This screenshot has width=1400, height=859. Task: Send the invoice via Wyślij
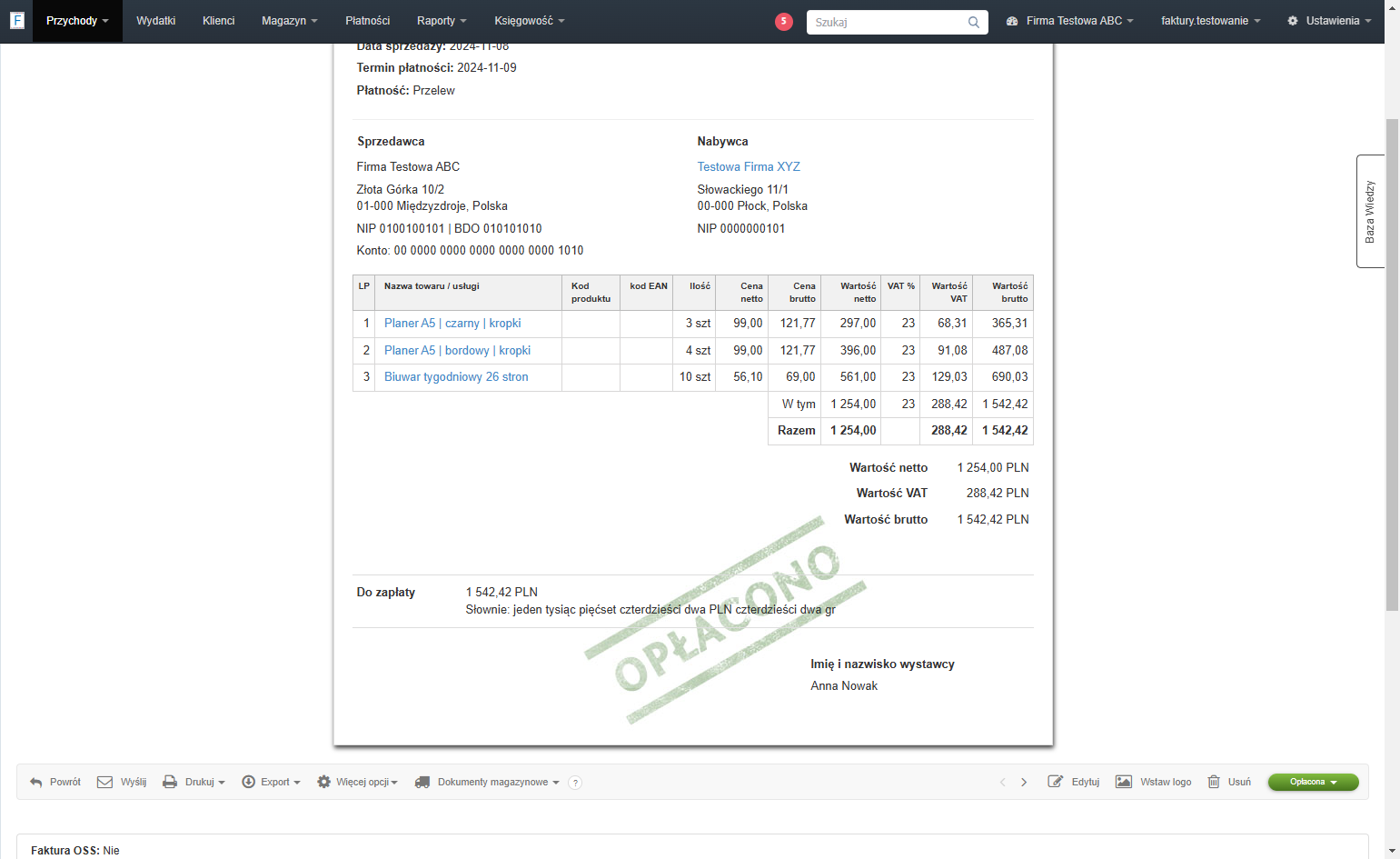(x=122, y=782)
